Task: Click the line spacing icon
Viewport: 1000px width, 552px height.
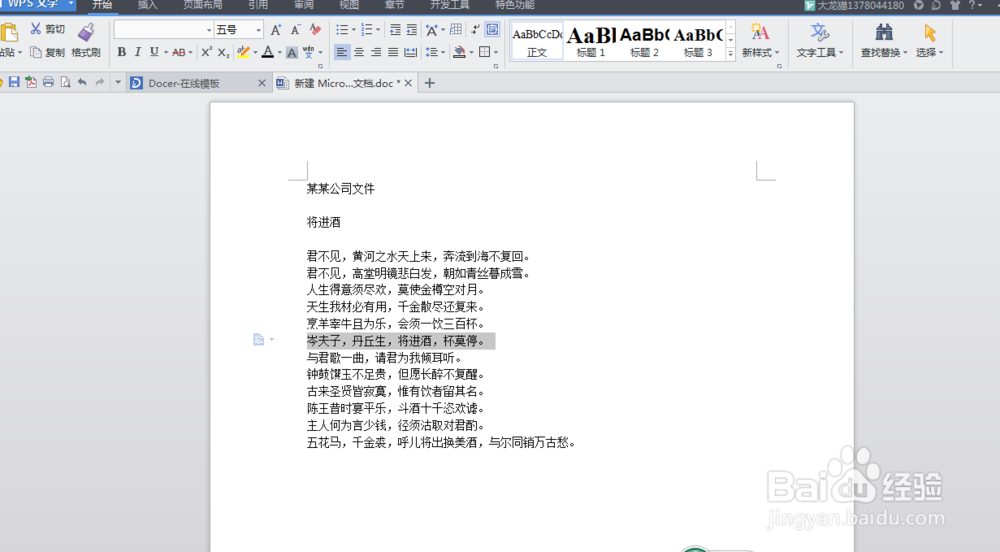Action: click(x=432, y=52)
